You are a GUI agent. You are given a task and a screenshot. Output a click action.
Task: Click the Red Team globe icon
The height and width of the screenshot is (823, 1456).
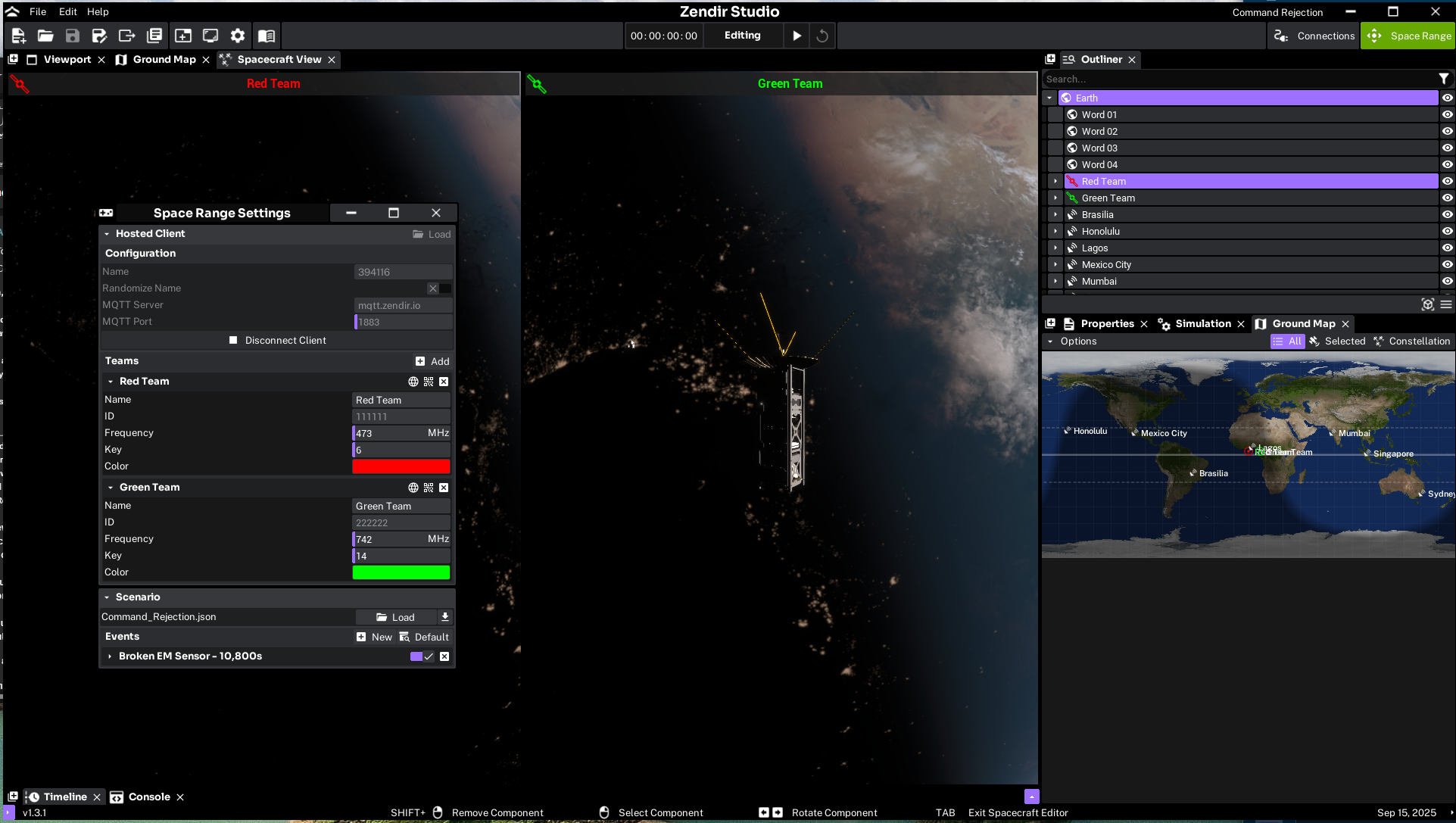[413, 382]
